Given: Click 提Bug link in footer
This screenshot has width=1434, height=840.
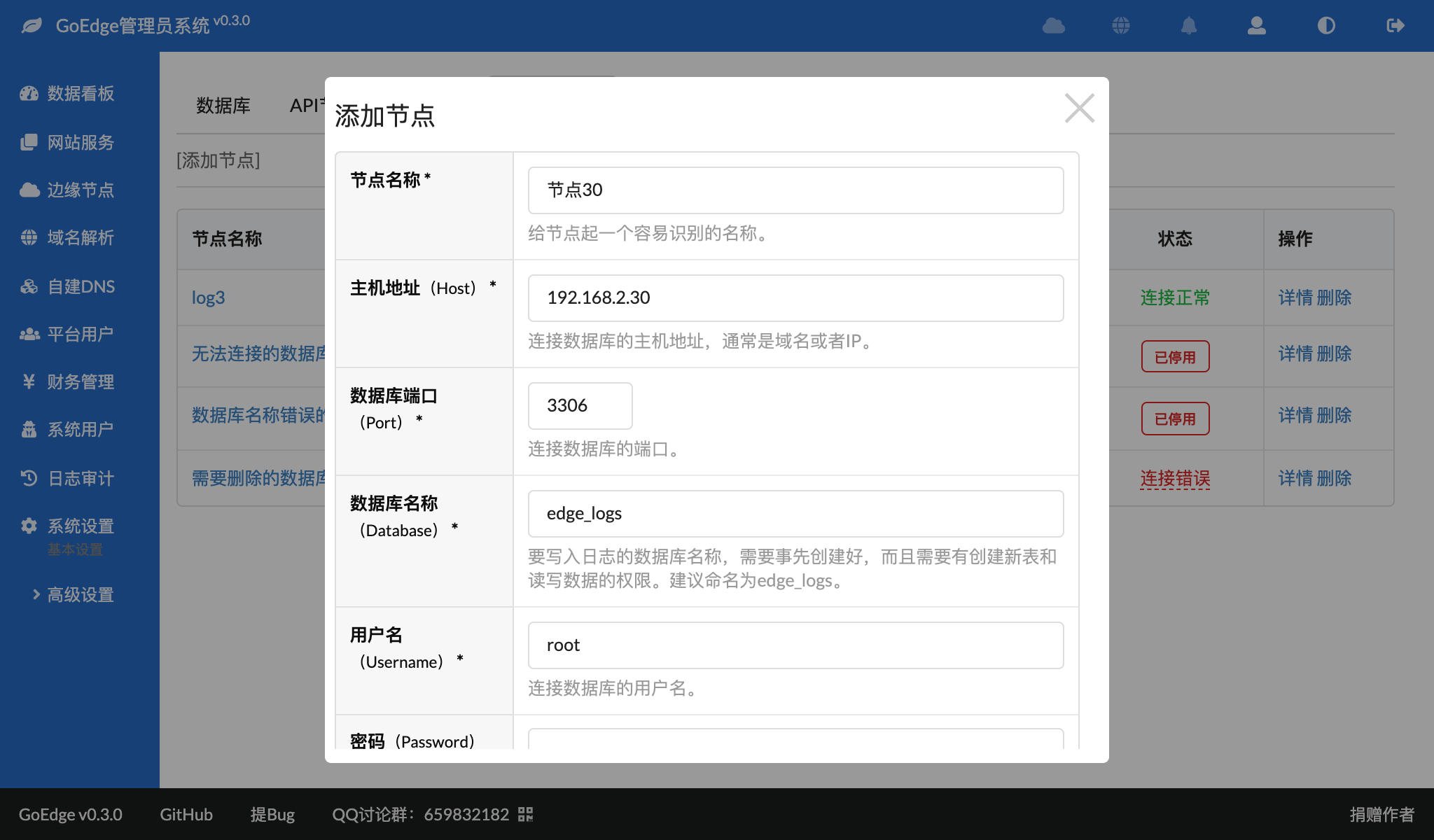Looking at the screenshot, I should point(272,814).
